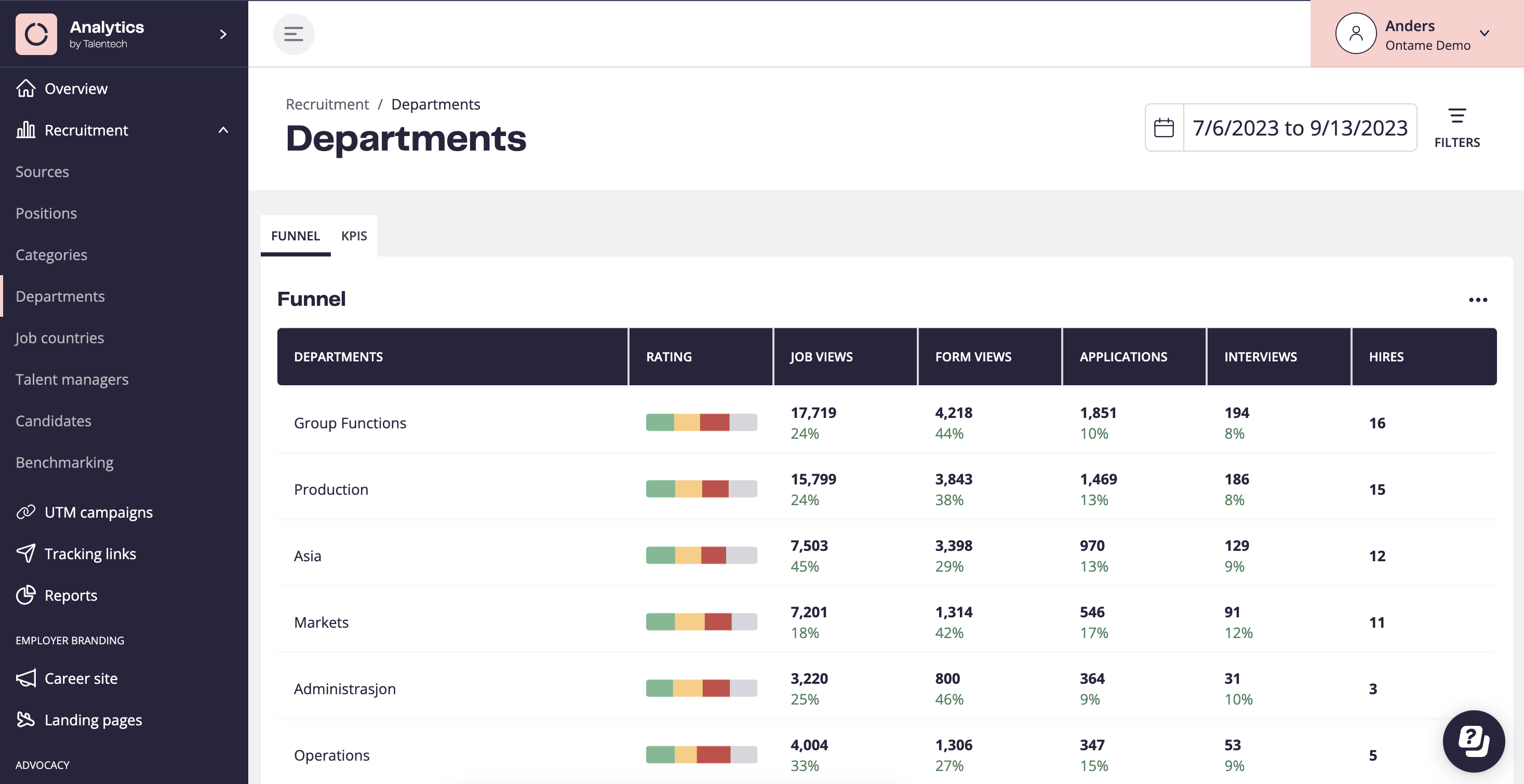Image resolution: width=1524 pixels, height=784 pixels.
Task: Open the Anders account dropdown arrow
Action: (1485, 33)
